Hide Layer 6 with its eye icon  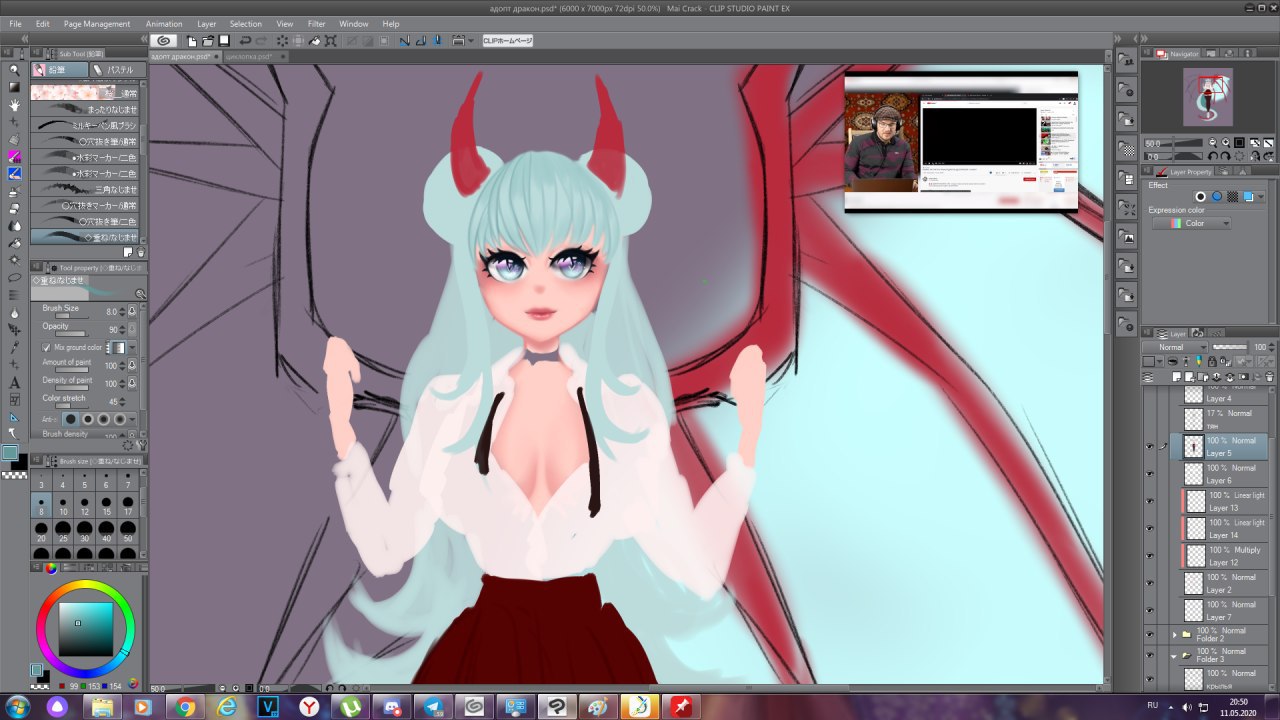pyautogui.click(x=1149, y=474)
